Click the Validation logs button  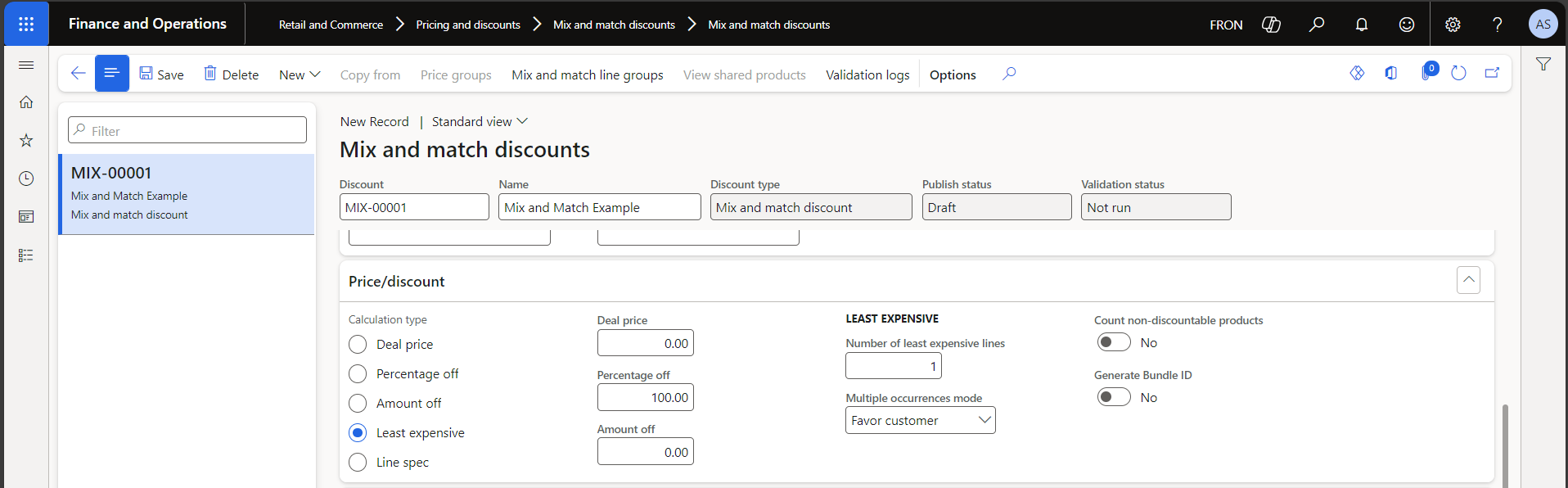(x=867, y=75)
